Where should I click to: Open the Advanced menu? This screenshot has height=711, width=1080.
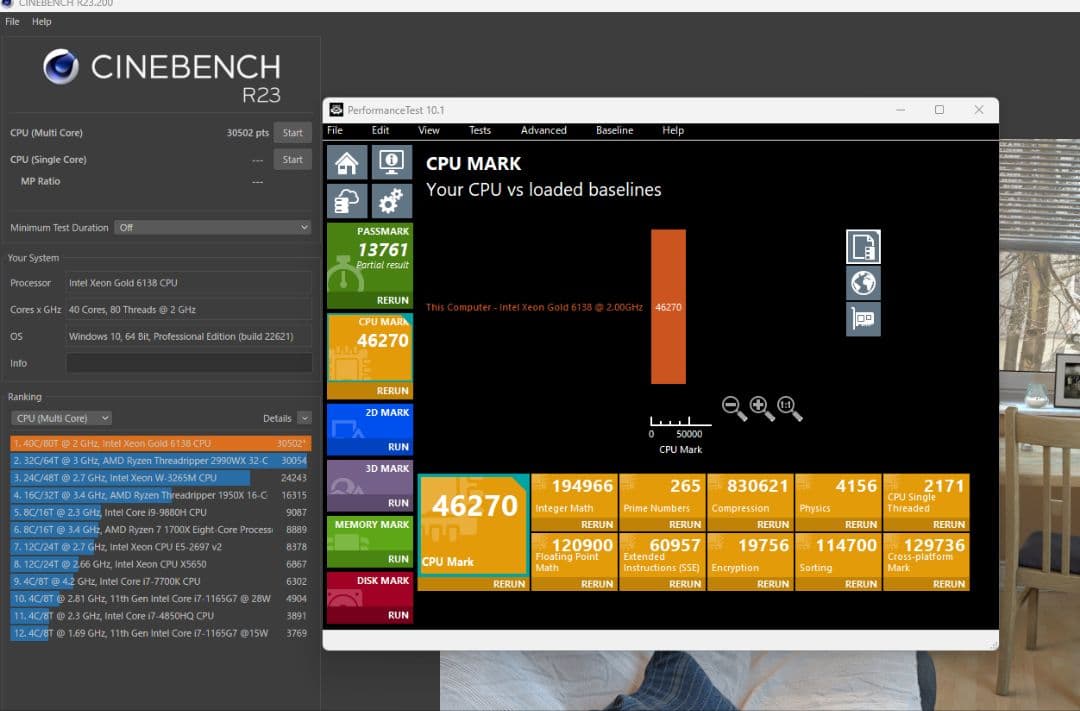(543, 130)
